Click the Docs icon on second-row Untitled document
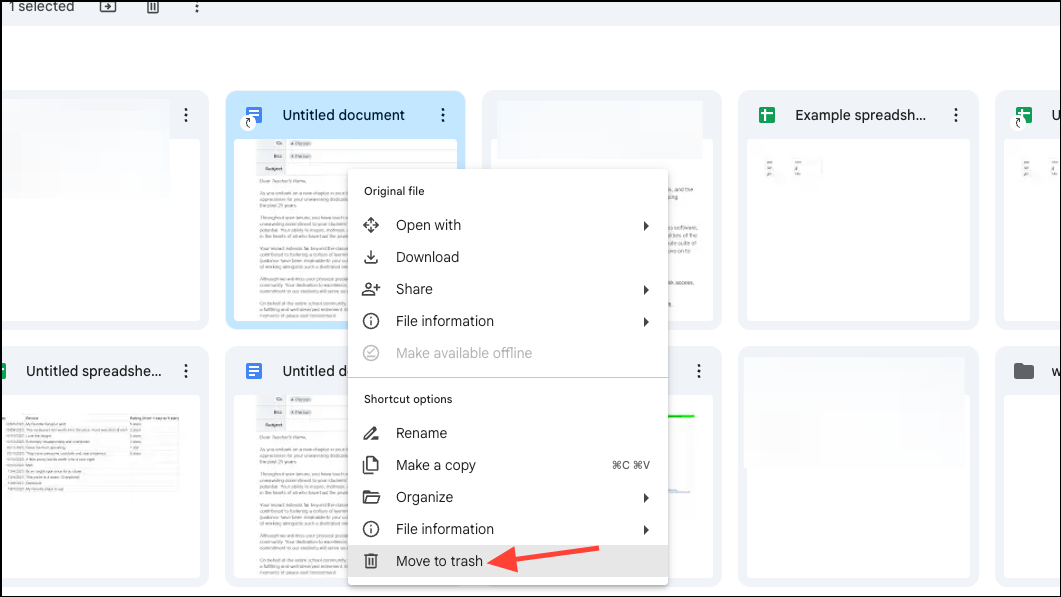This screenshot has height=597, width=1061. [254, 371]
